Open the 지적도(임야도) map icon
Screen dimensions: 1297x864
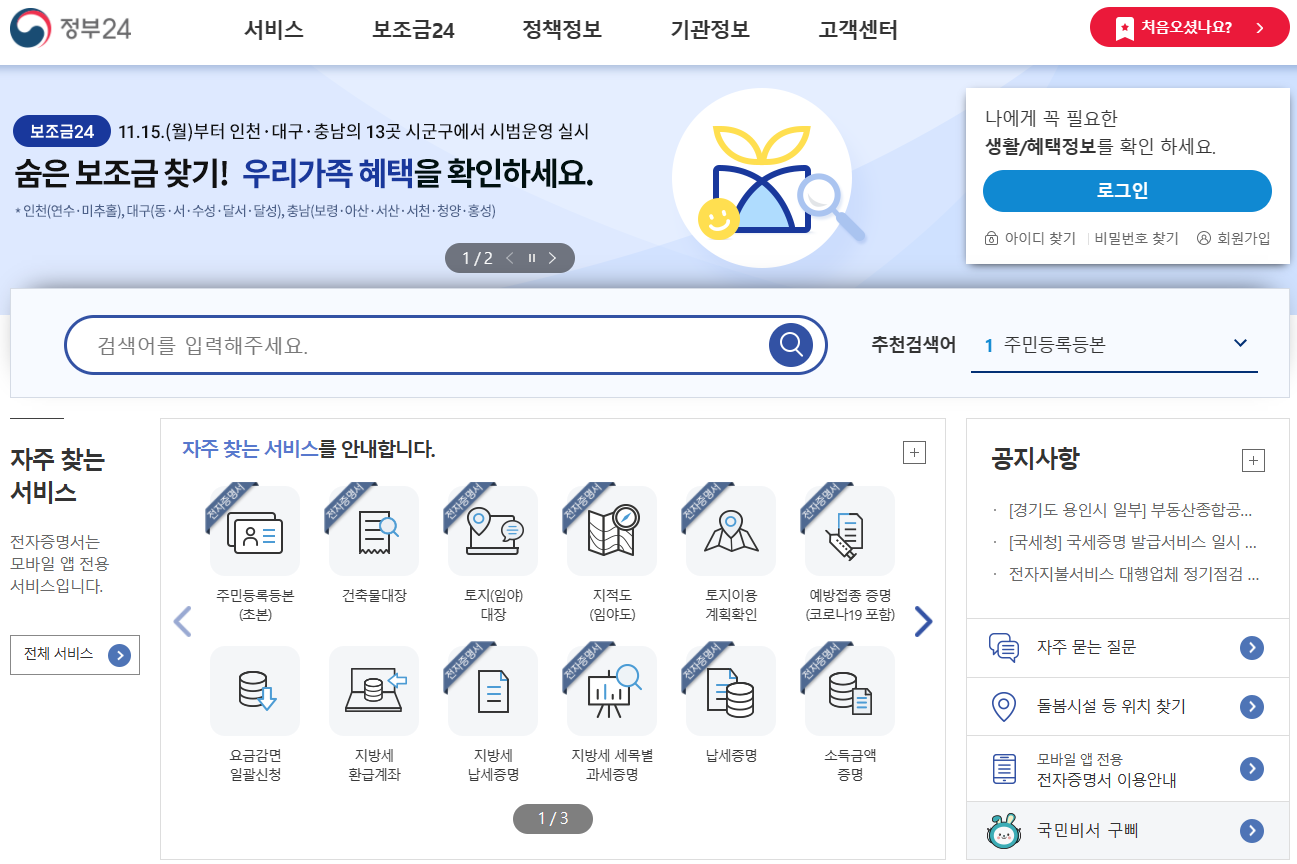[x=612, y=531]
